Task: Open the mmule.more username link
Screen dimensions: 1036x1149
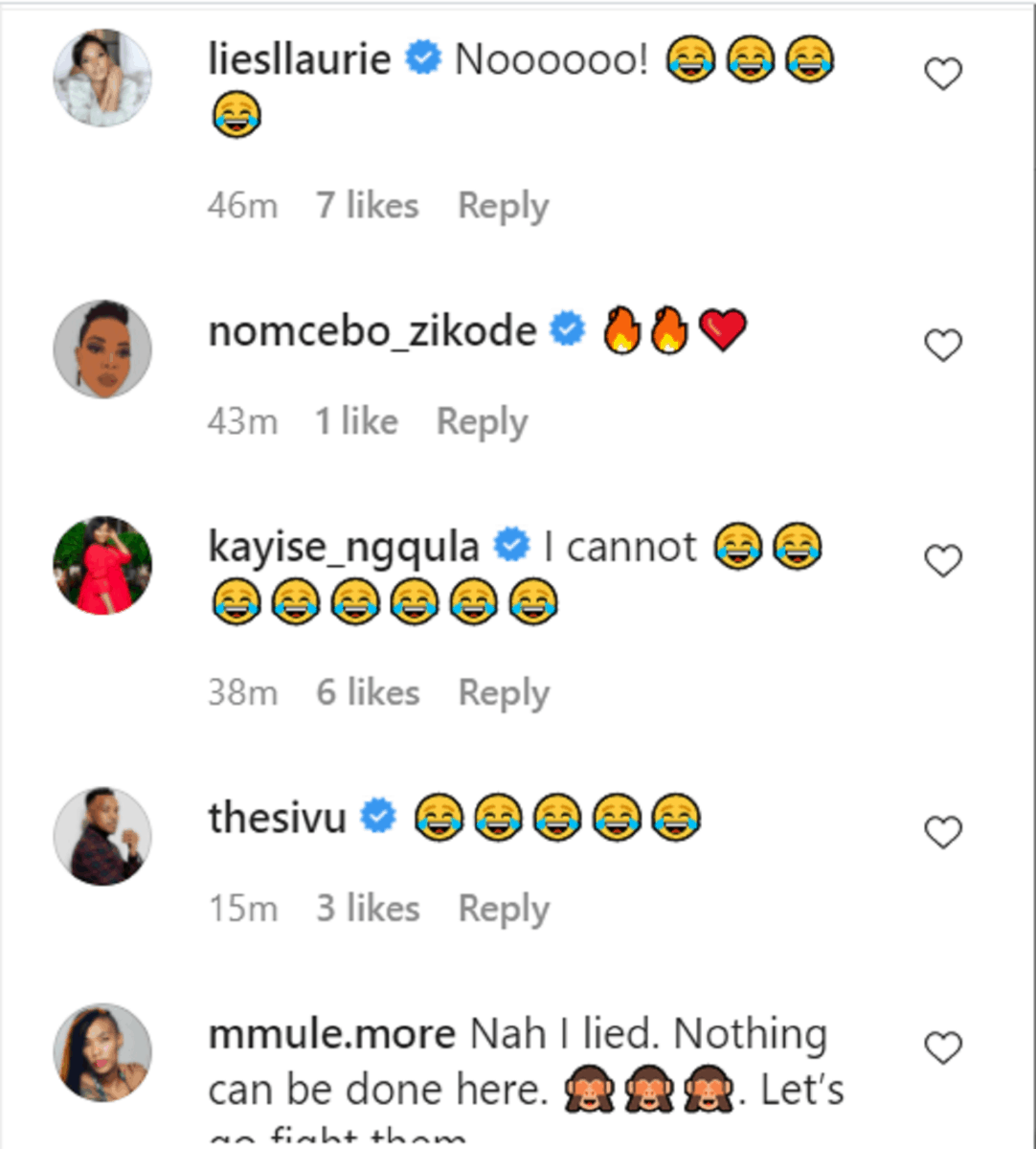Action: tap(331, 1034)
